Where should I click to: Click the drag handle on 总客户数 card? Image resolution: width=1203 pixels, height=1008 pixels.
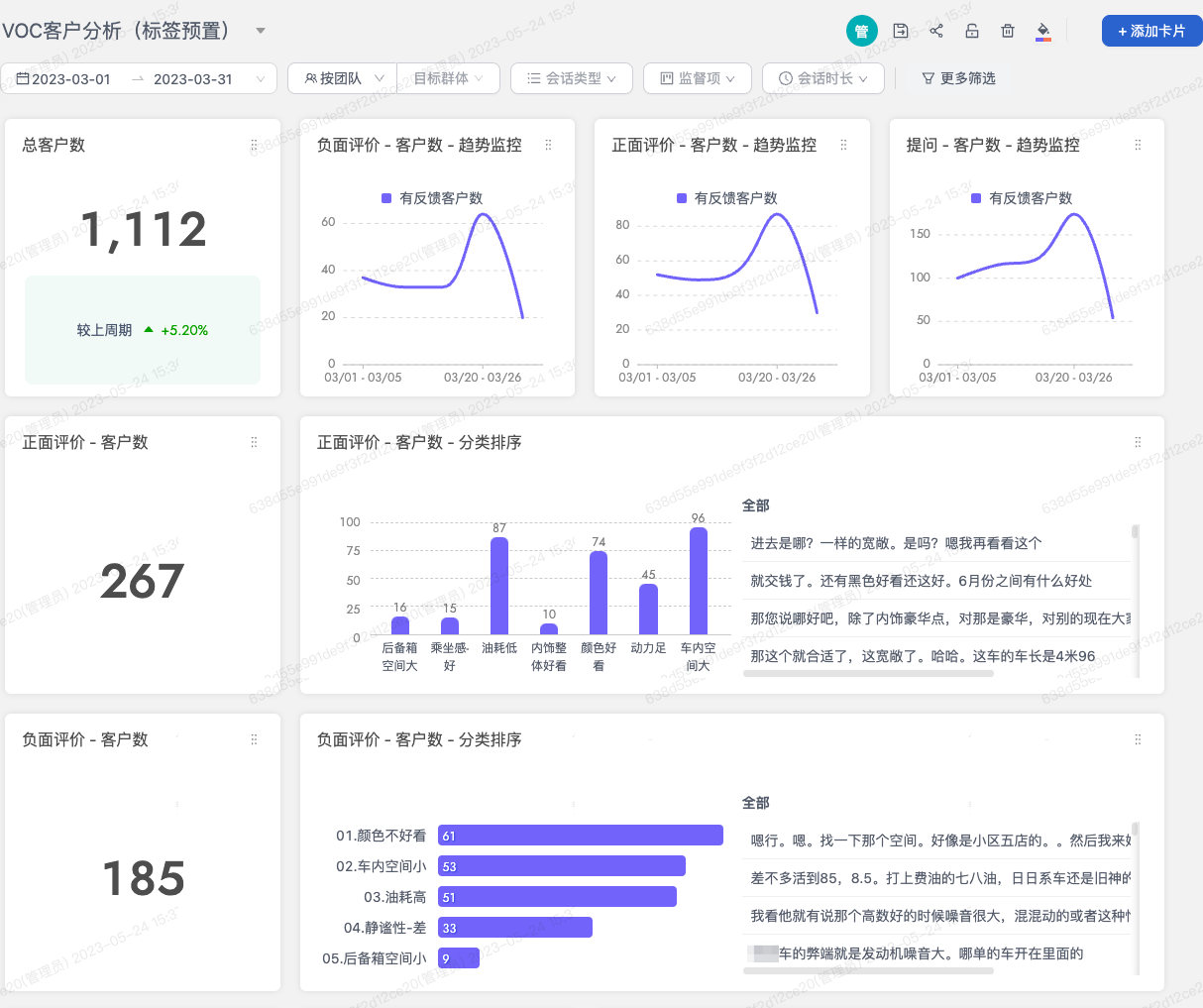tap(254, 145)
